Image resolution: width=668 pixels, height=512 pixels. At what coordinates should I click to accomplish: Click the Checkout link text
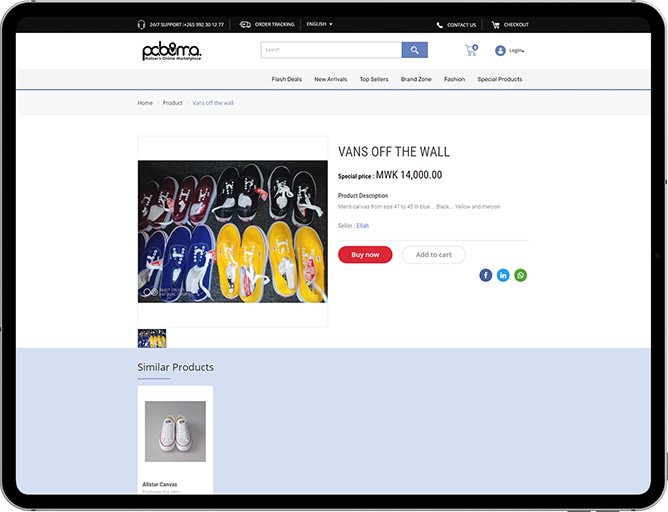click(516, 25)
